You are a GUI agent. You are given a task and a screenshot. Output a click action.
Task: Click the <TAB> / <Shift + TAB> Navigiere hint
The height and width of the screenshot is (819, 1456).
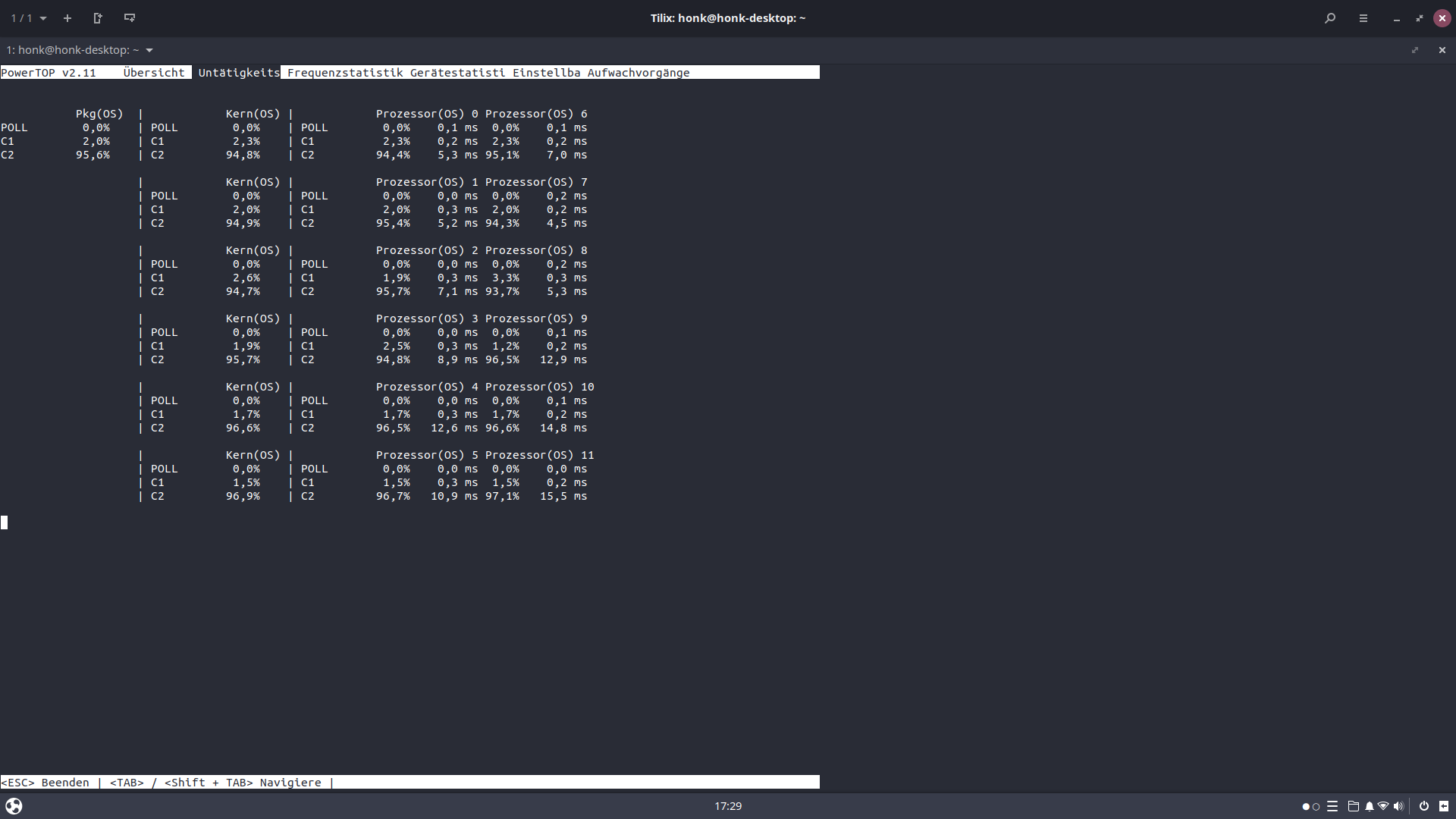click(x=215, y=783)
